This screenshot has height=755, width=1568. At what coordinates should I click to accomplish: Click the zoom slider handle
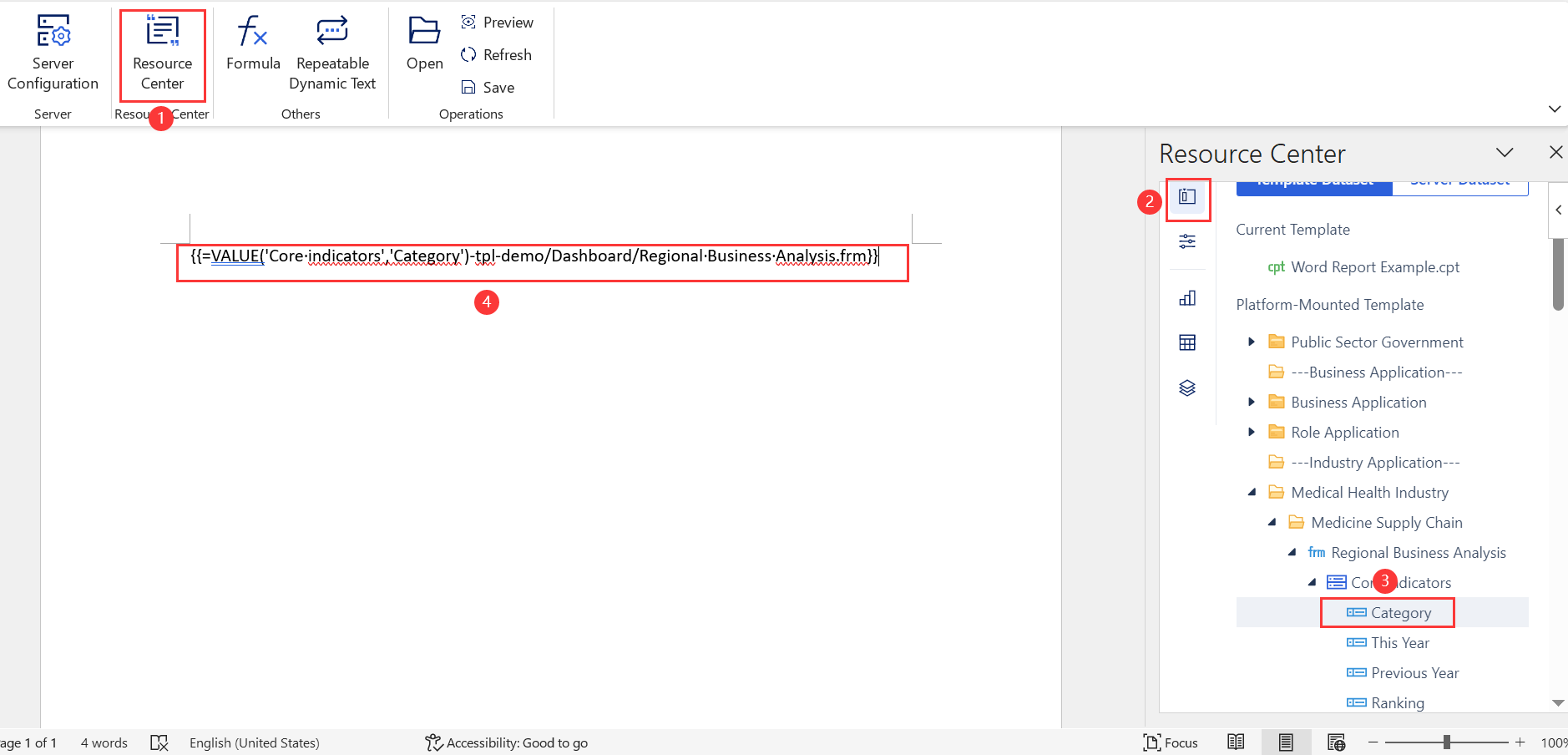[x=1447, y=742]
